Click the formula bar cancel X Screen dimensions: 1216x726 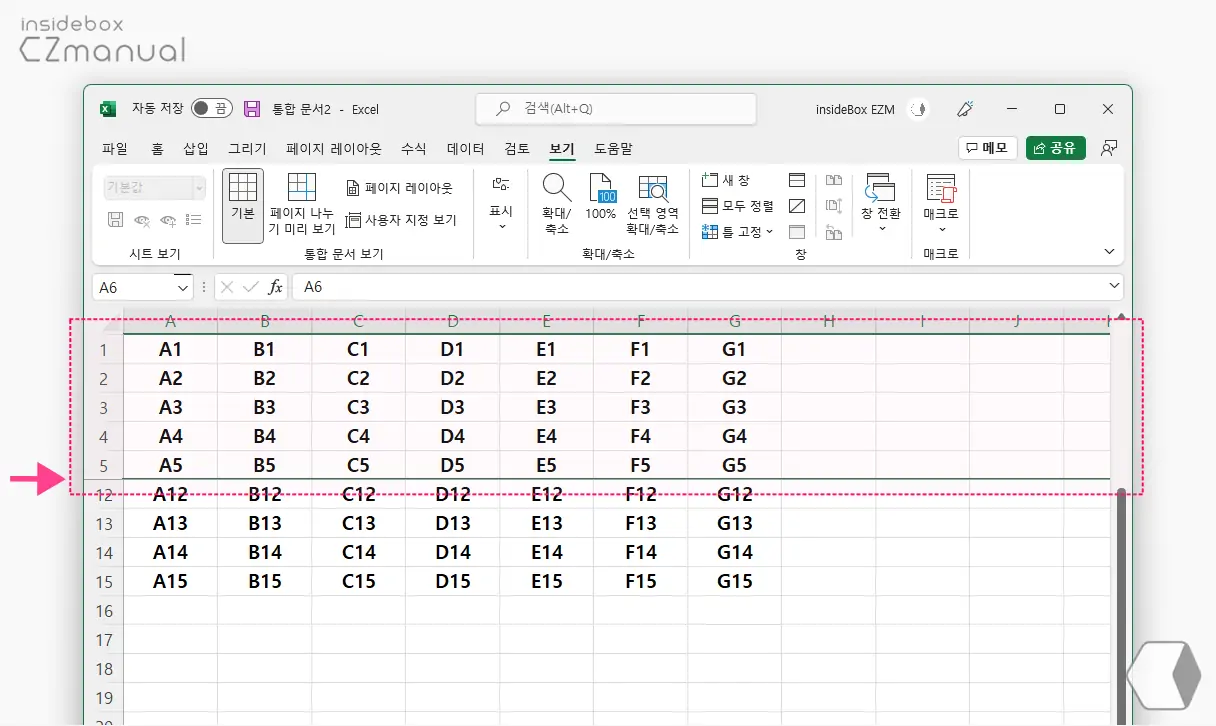pos(228,287)
